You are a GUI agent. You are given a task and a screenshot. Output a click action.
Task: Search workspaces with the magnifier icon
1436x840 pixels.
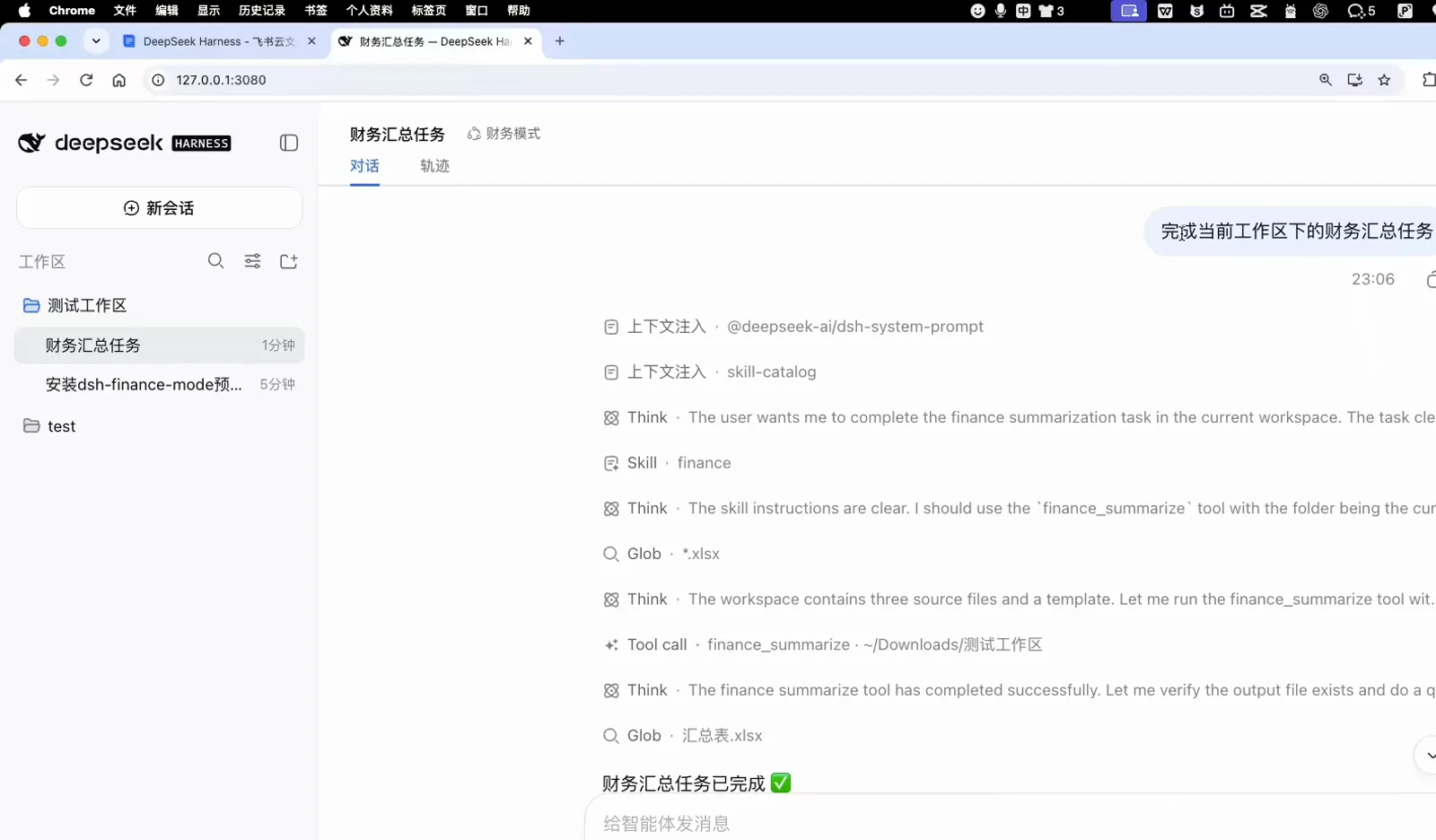pos(215,261)
